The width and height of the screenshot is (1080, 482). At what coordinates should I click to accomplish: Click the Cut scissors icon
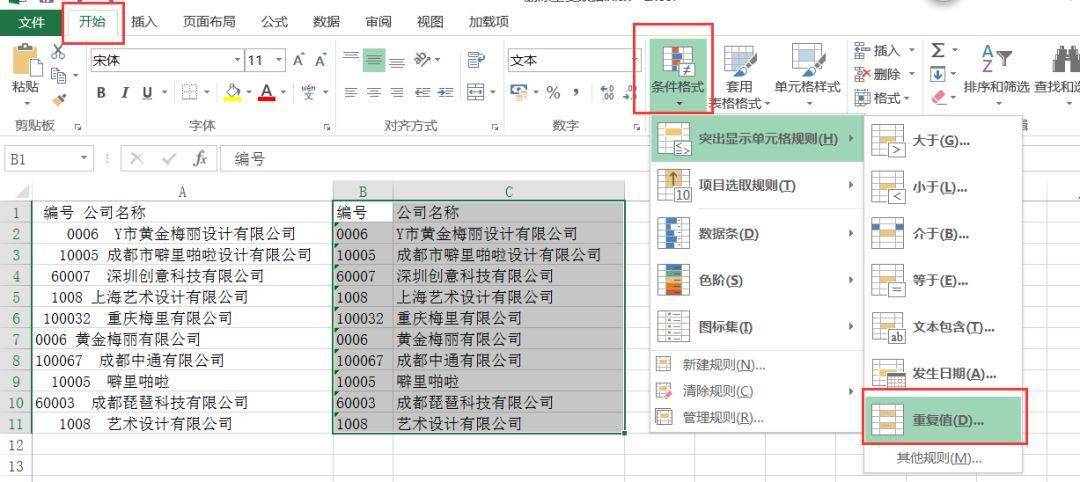click(58, 51)
